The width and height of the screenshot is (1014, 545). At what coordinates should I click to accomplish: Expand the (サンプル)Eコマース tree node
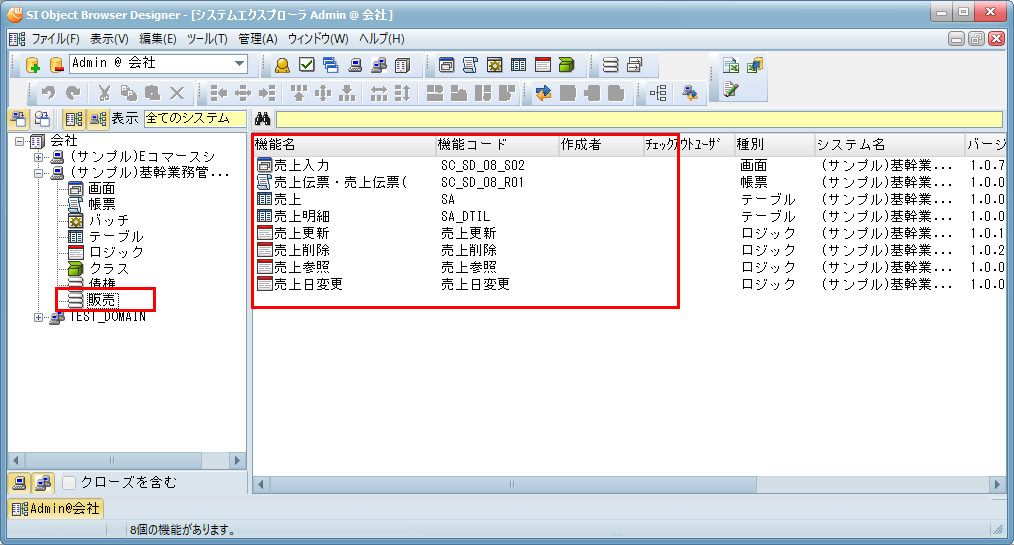[x=38, y=157]
